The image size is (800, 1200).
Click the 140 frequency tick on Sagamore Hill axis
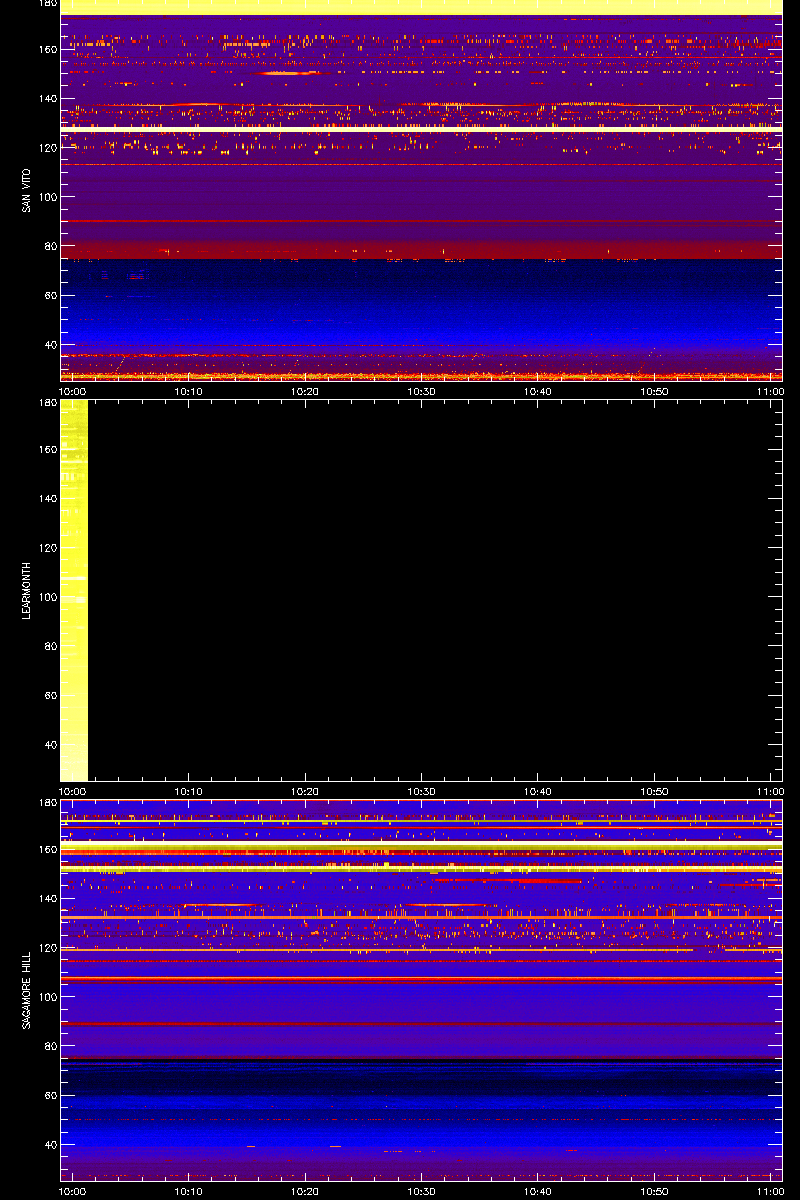[47, 899]
